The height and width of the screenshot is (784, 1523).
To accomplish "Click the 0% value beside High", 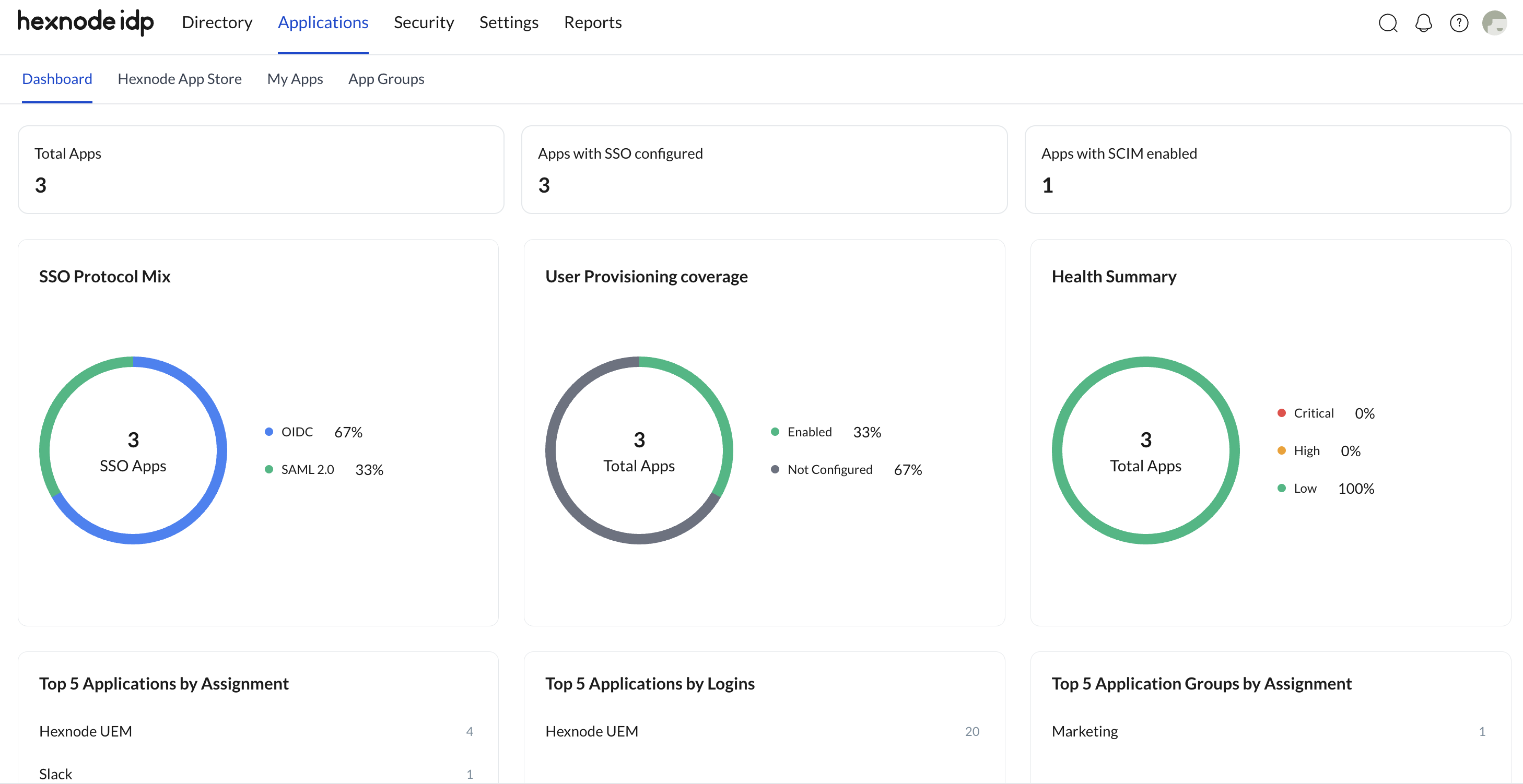I will (x=1350, y=451).
